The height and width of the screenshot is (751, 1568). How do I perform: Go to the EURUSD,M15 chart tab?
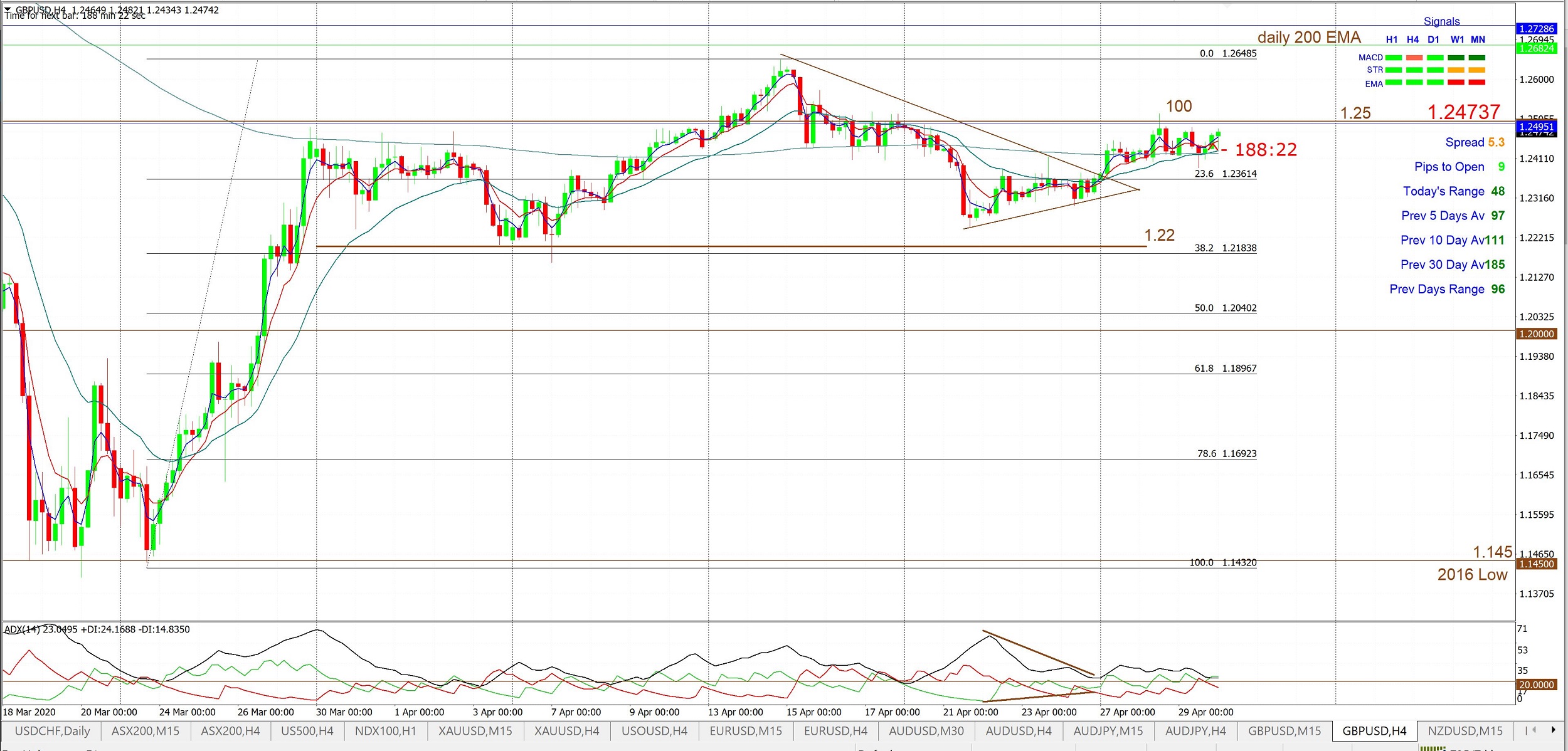[746, 731]
